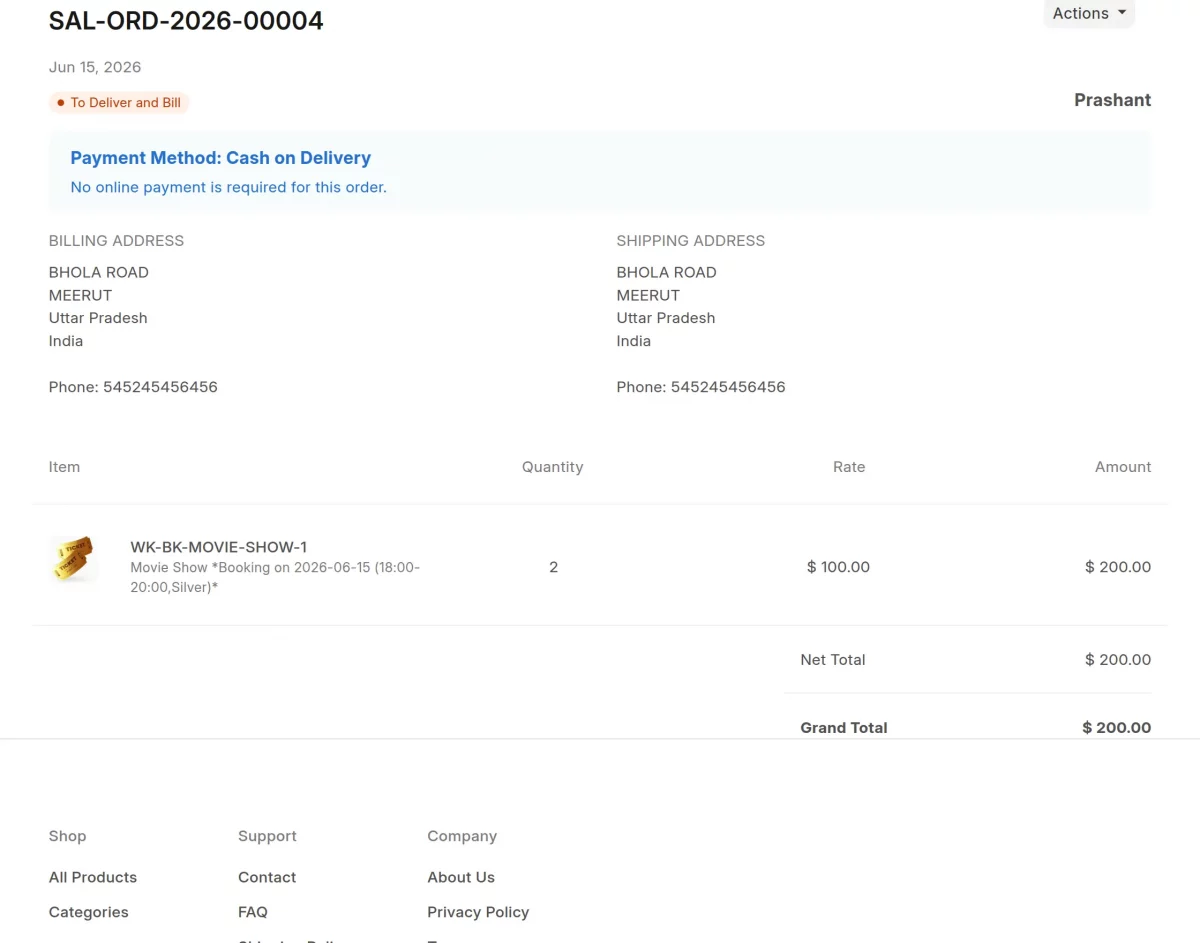Go to All Products in footer
Image resolution: width=1200 pixels, height=943 pixels.
[93, 877]
